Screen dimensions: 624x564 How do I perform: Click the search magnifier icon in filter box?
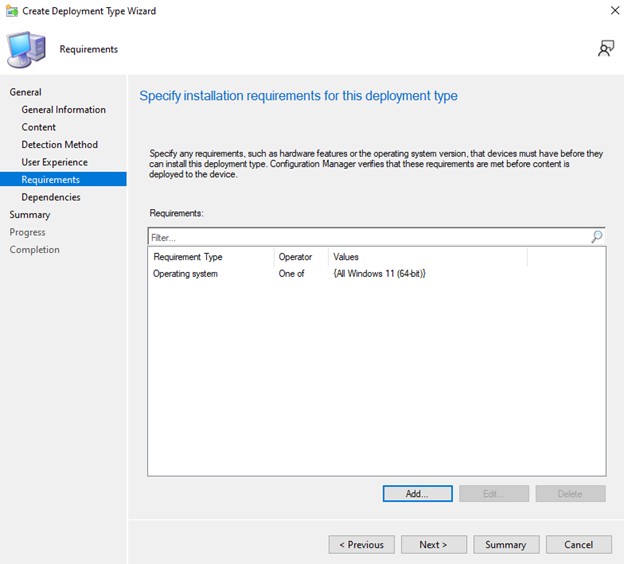(597, 237)
